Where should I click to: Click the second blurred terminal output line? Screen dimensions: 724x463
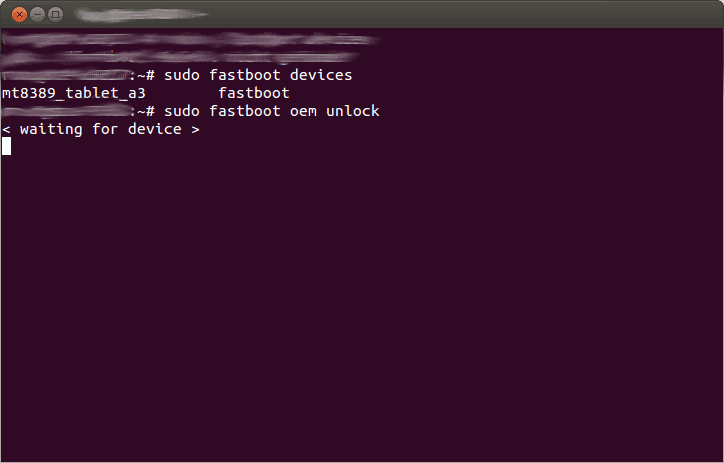coord(180,57)
